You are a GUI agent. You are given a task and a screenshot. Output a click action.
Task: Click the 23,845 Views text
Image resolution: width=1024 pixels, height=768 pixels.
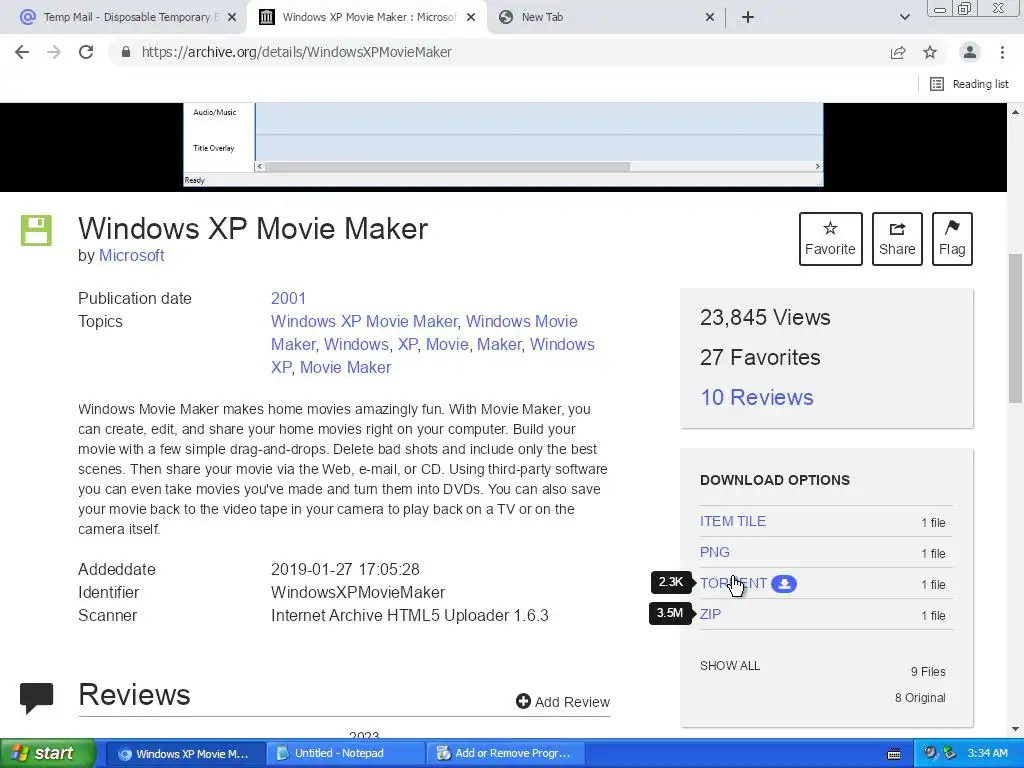(x=765, y=317)
